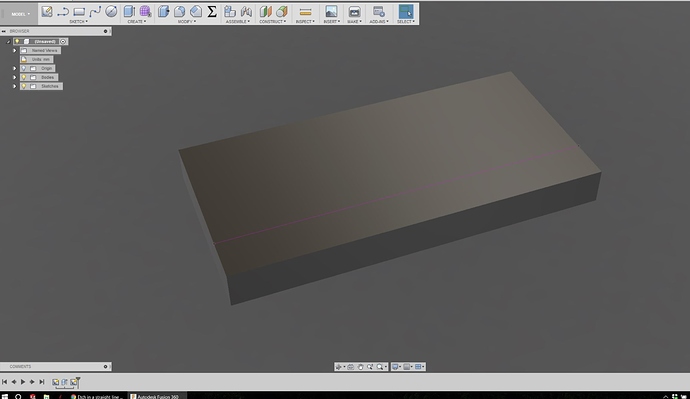Click the COMMENTS panel options dot
Viewport: 690px width, 399px height.
(x=105, y=366)
